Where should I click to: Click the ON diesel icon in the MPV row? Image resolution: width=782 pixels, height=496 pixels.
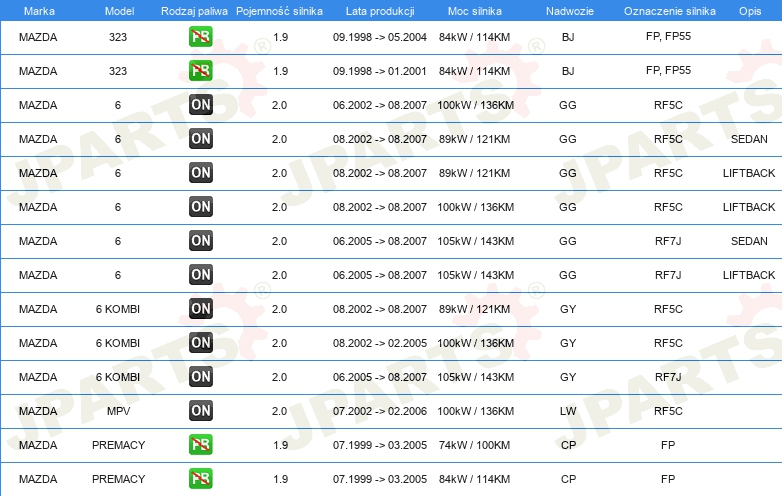[x=200, y=410]
